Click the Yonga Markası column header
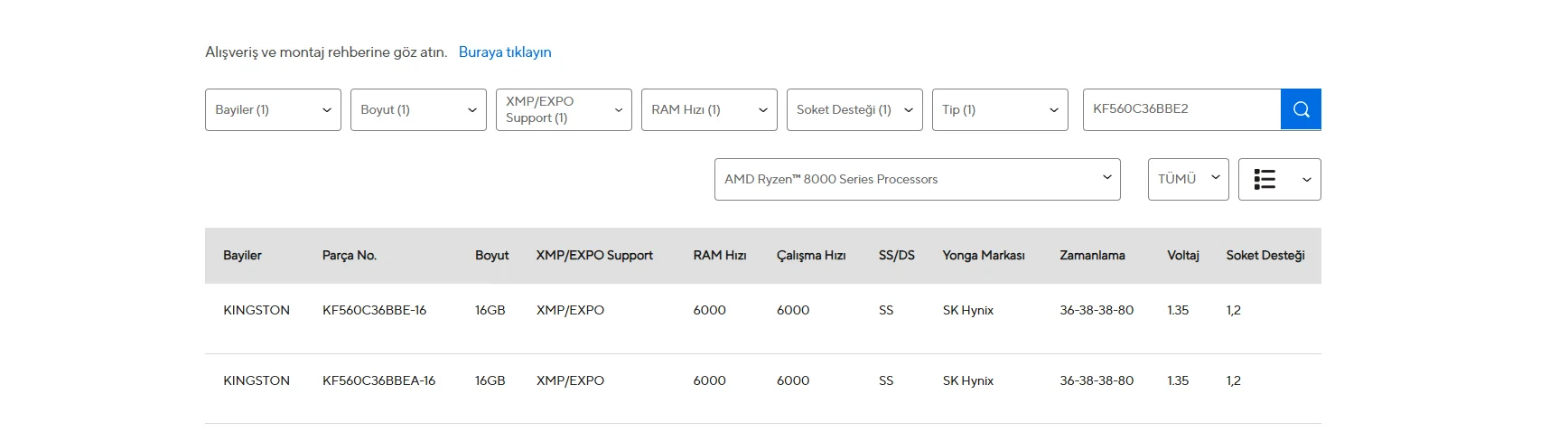 coord(984,256)
